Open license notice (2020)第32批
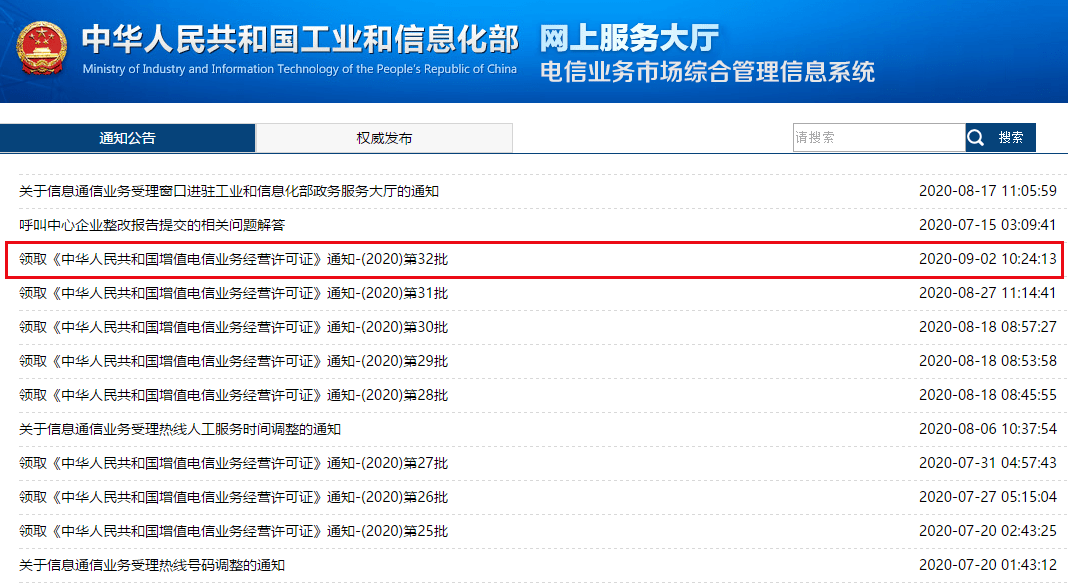Viewport: 1068px width, 584px height. [234, 259]
